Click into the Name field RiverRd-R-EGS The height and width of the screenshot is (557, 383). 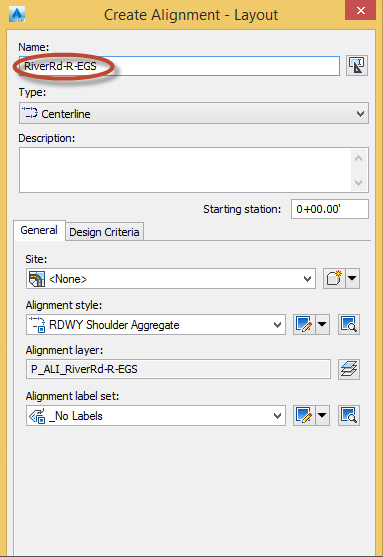coord(179,66)
